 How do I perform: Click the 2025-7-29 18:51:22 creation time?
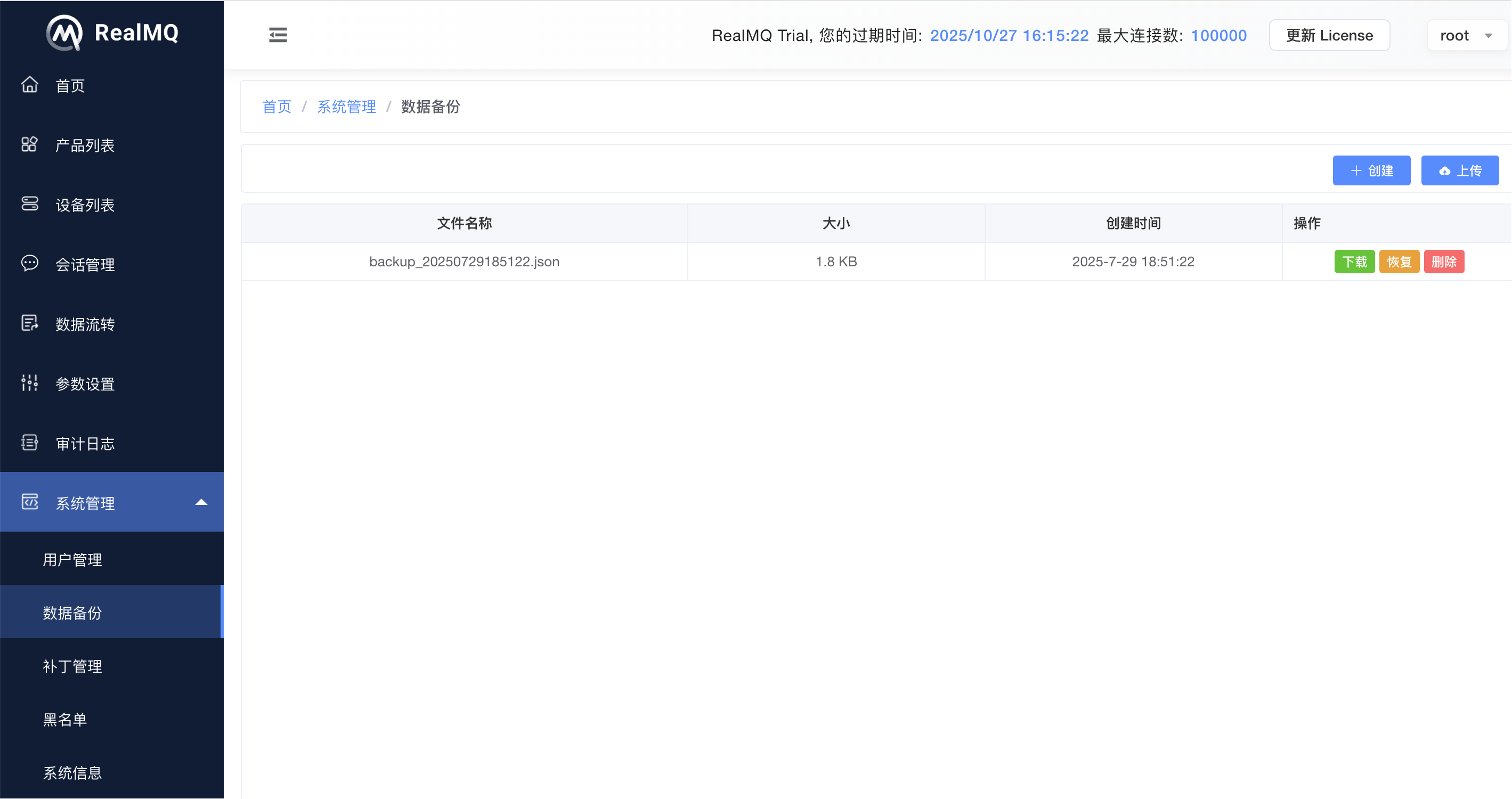pyautogui.click(x=1133, y=262)
